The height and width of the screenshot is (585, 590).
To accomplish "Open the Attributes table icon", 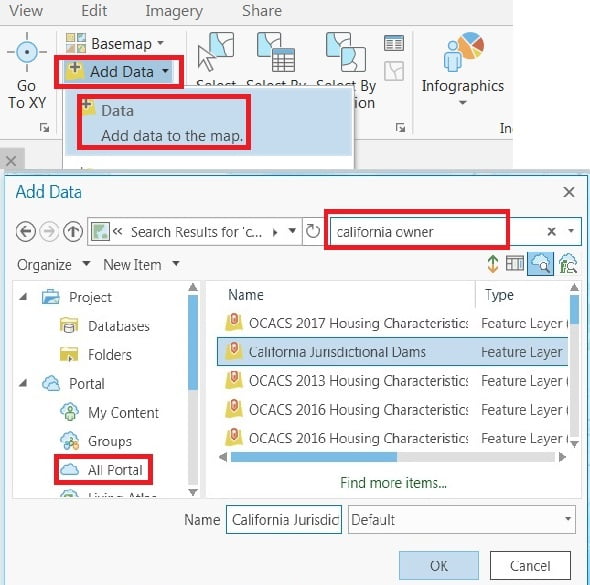I will 394,43.
